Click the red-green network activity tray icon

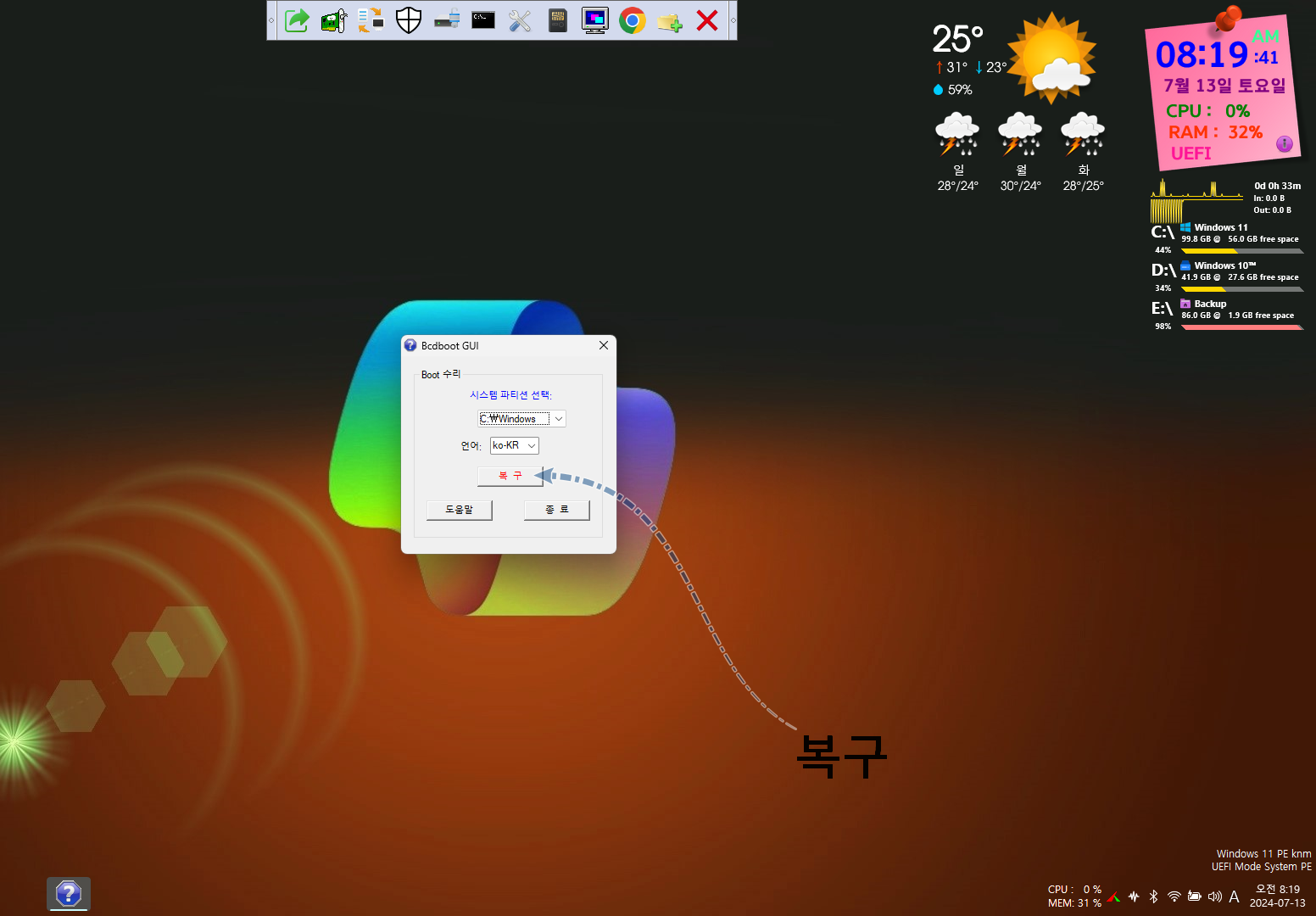pos(1114,896)
